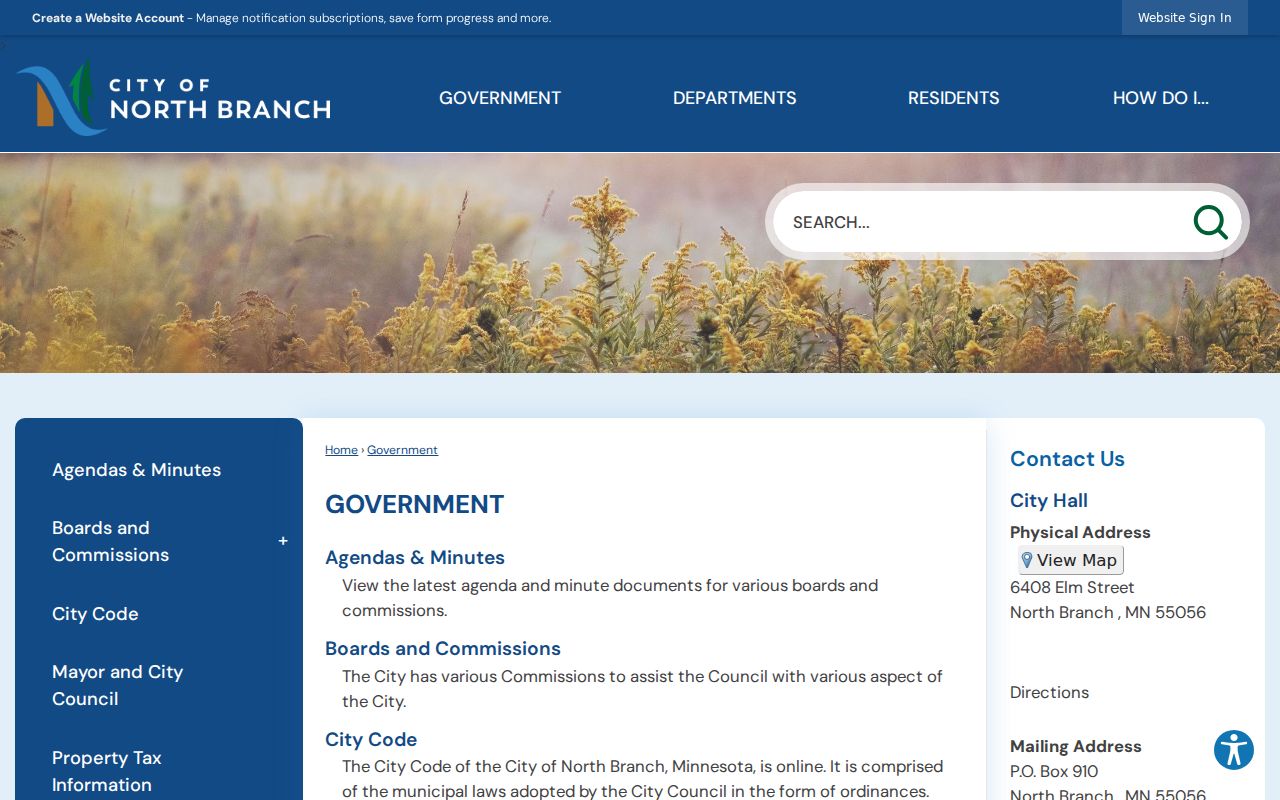This screenshot has height=800, width=1280.
Task: Click the View Map button
Action: coord(1071,560)
